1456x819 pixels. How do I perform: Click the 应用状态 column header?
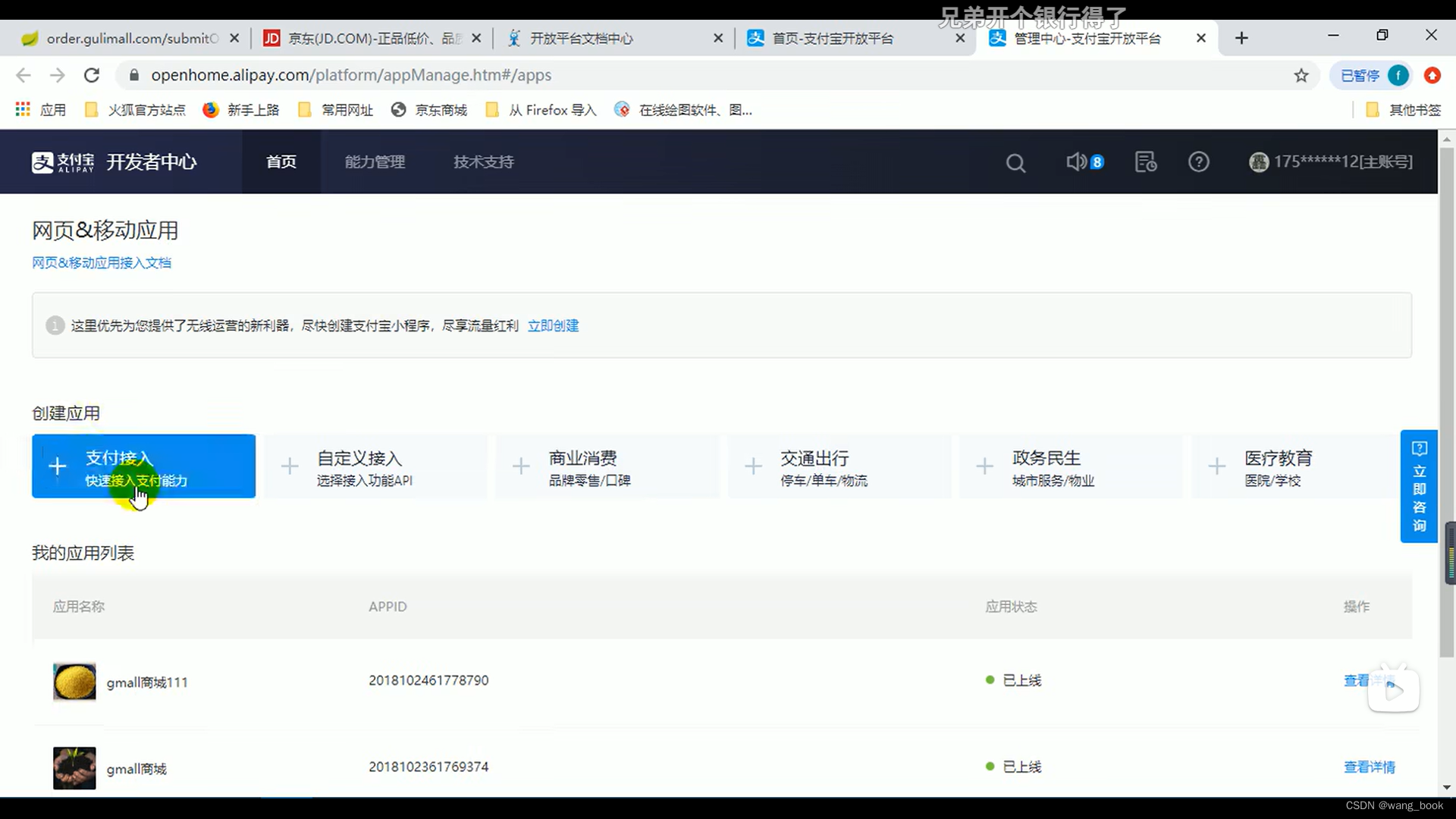coord(1011,606)
